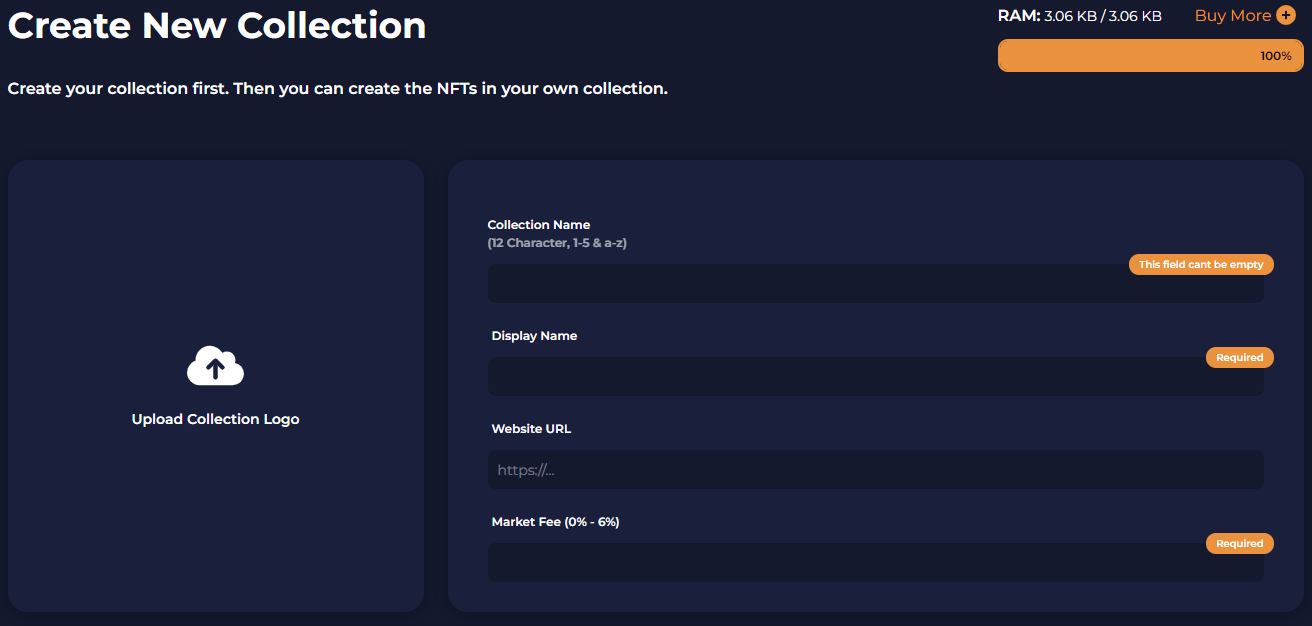Screen dimensions: 1312x626
Task: Click the Create New Collection heading
Action: click(217, 25)
